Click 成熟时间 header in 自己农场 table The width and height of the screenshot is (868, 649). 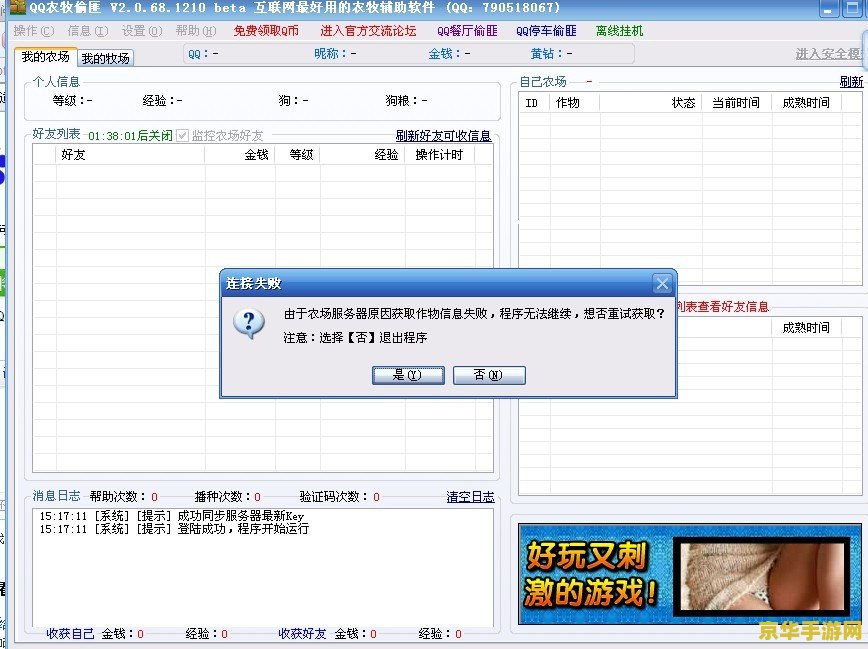807,103
